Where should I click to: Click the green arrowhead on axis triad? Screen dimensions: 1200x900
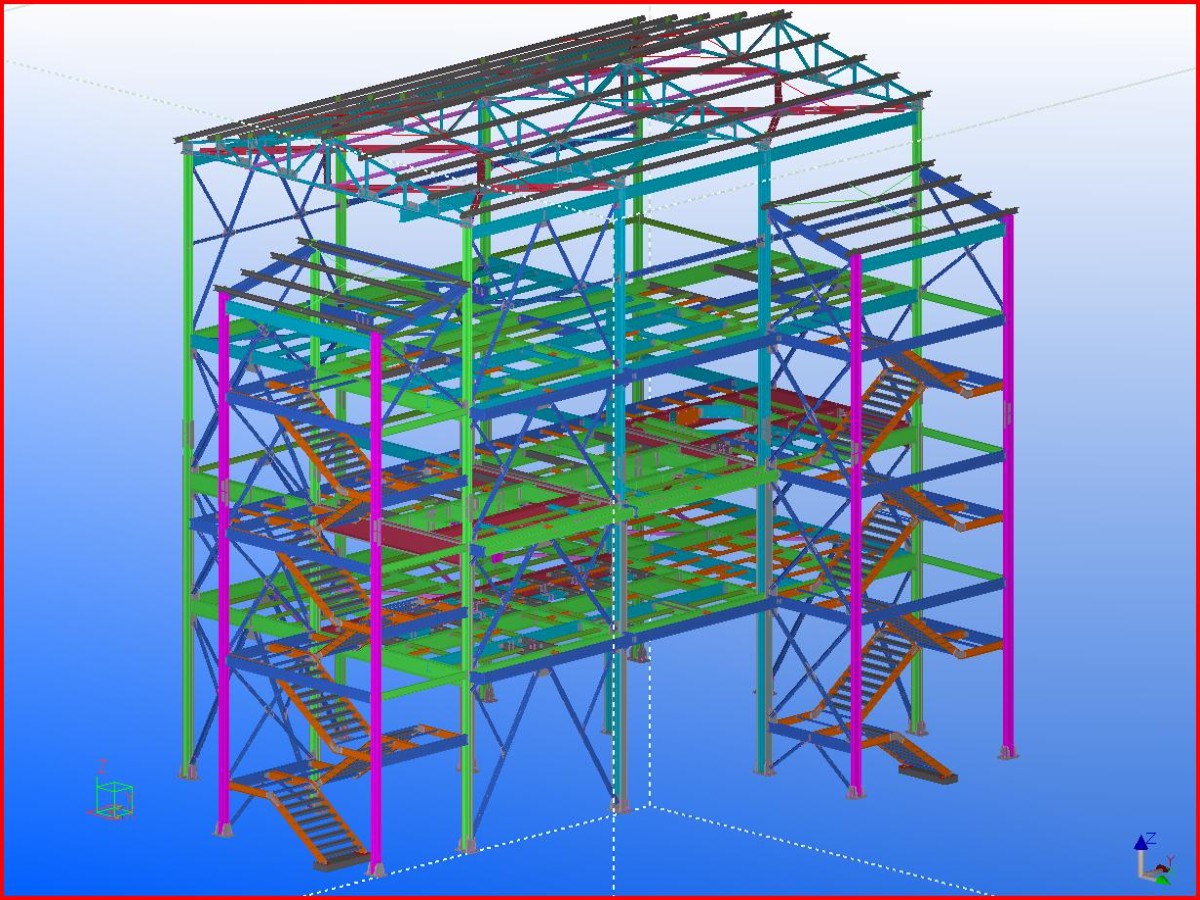pyautogui.click(x=1162, y=879)
